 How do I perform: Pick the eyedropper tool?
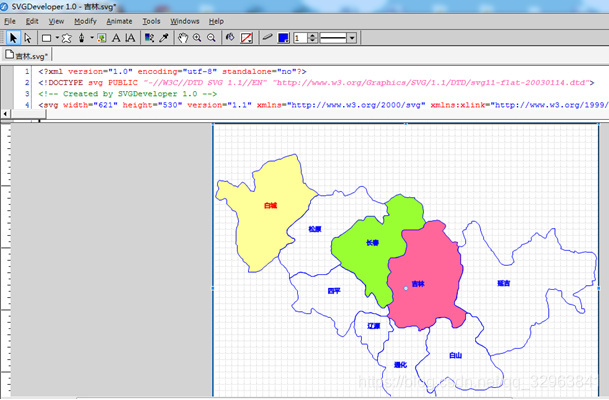(164, 38)
